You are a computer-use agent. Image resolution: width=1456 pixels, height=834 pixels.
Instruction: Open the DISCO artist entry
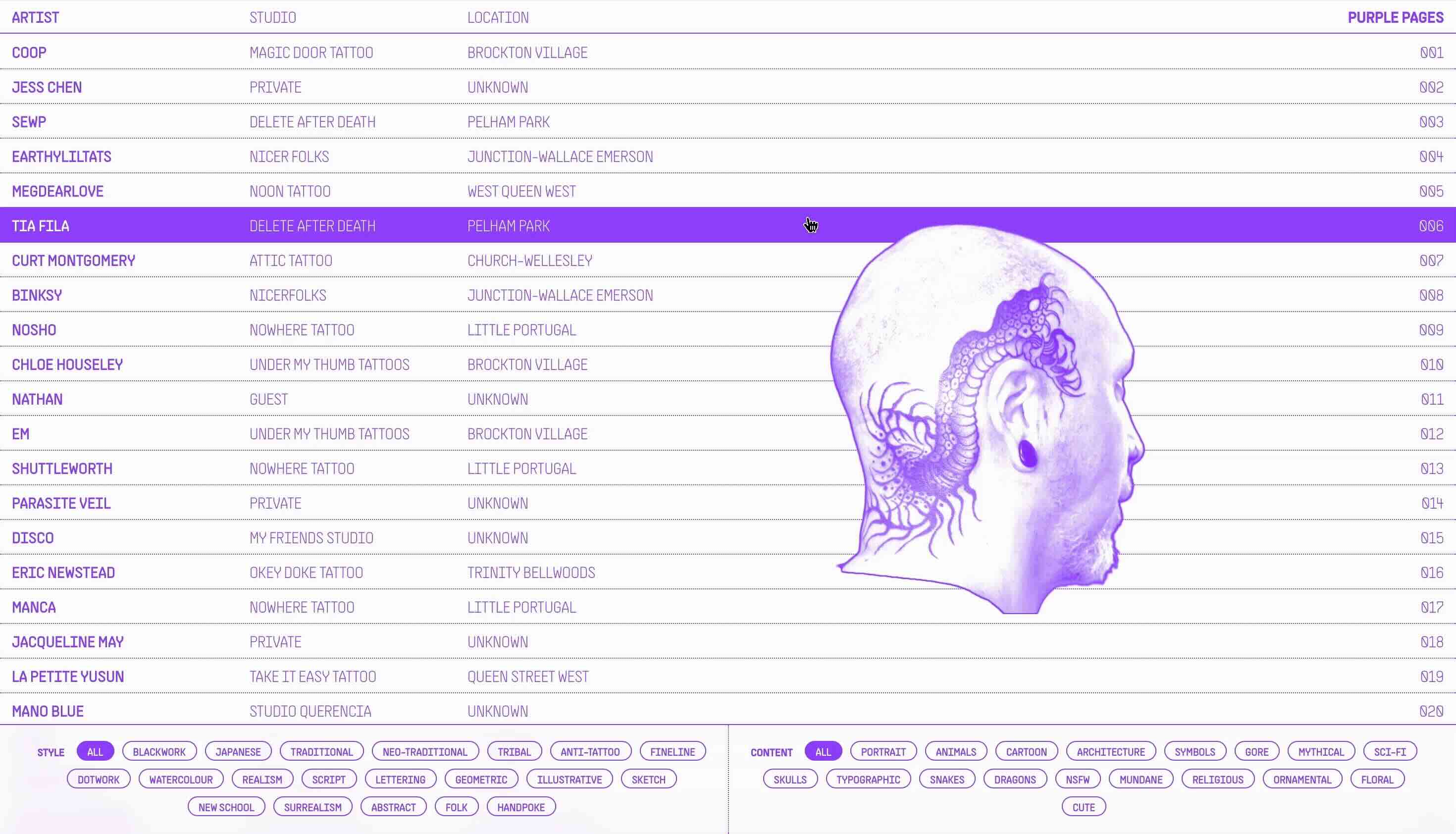click(728, 537)
